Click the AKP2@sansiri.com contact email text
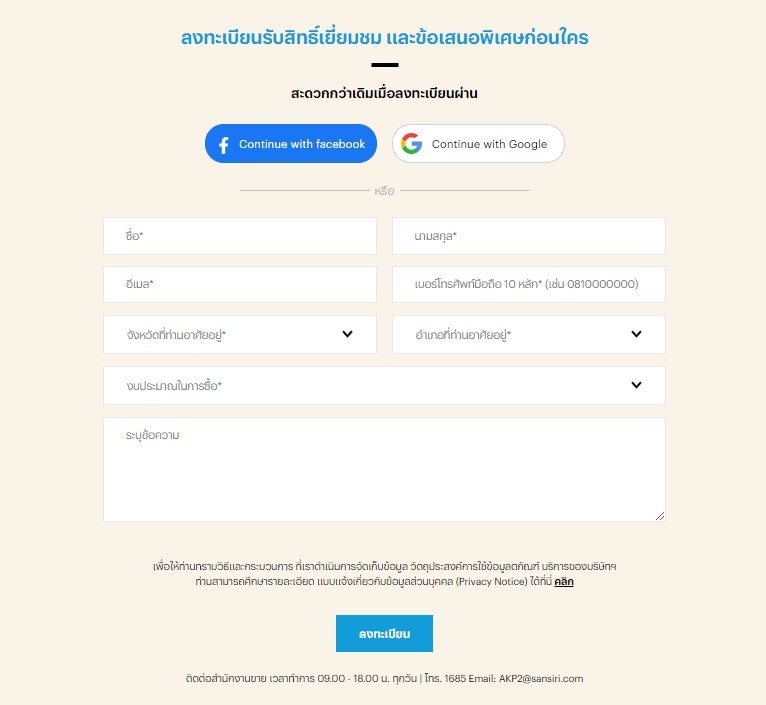Screen dimensions: 766x705 coord(541,679)
